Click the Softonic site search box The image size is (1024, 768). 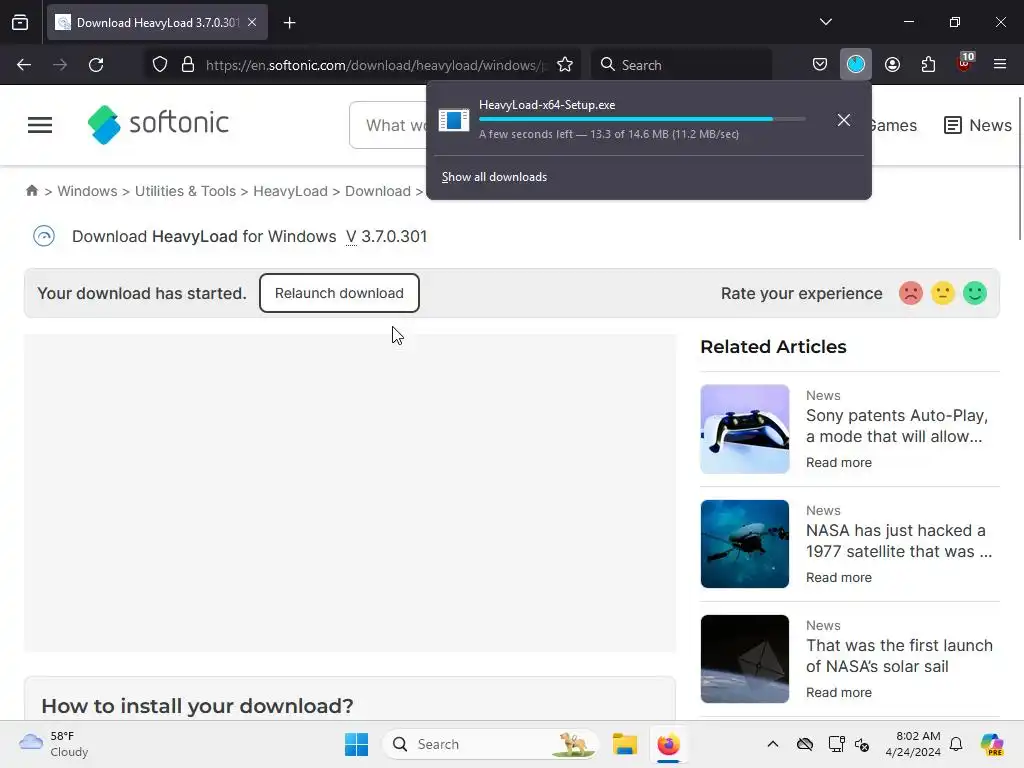389,125
